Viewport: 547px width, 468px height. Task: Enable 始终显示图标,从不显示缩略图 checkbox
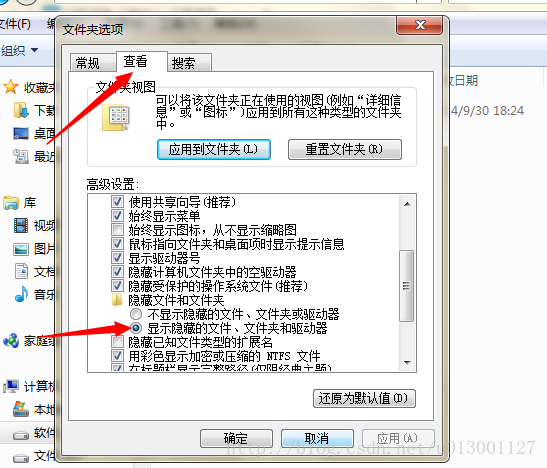pyautogui.click(x=117, y=229)
